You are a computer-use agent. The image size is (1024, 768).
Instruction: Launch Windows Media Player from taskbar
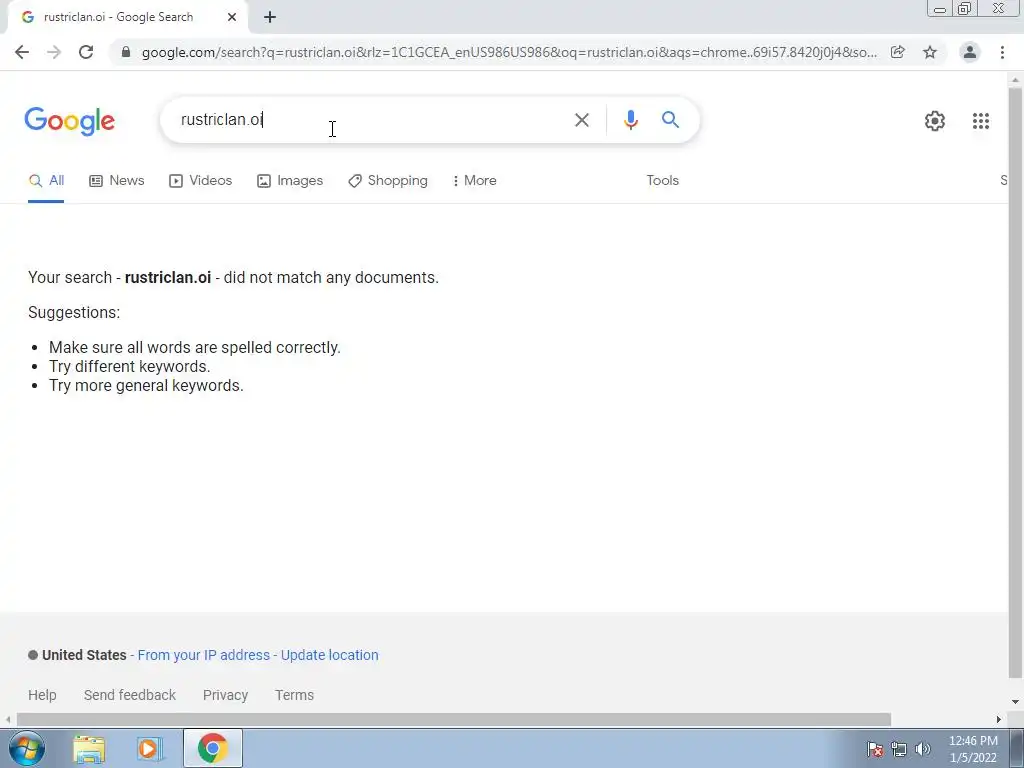(150, 748)
